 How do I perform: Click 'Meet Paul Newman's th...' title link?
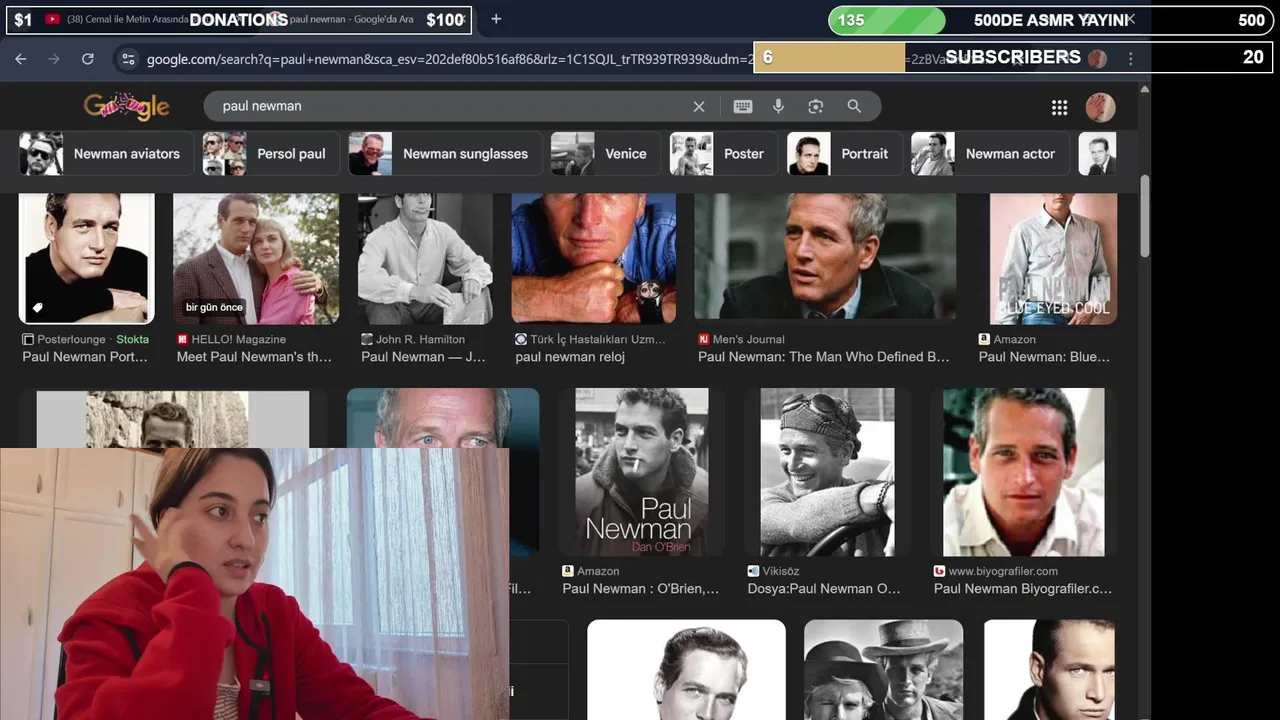pos(254,357)
